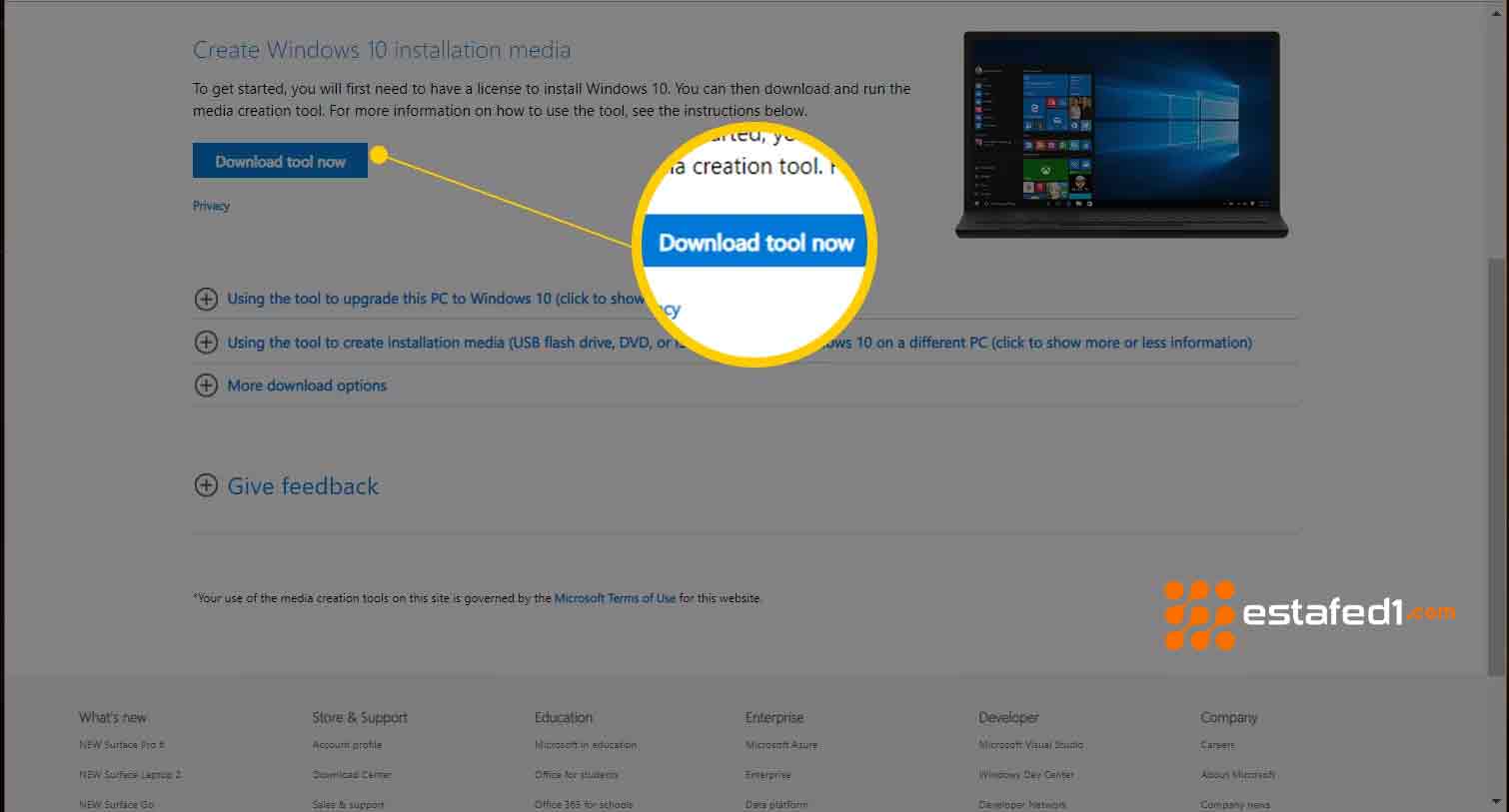Go to Windows Dev Center link

click(1026, 775)
